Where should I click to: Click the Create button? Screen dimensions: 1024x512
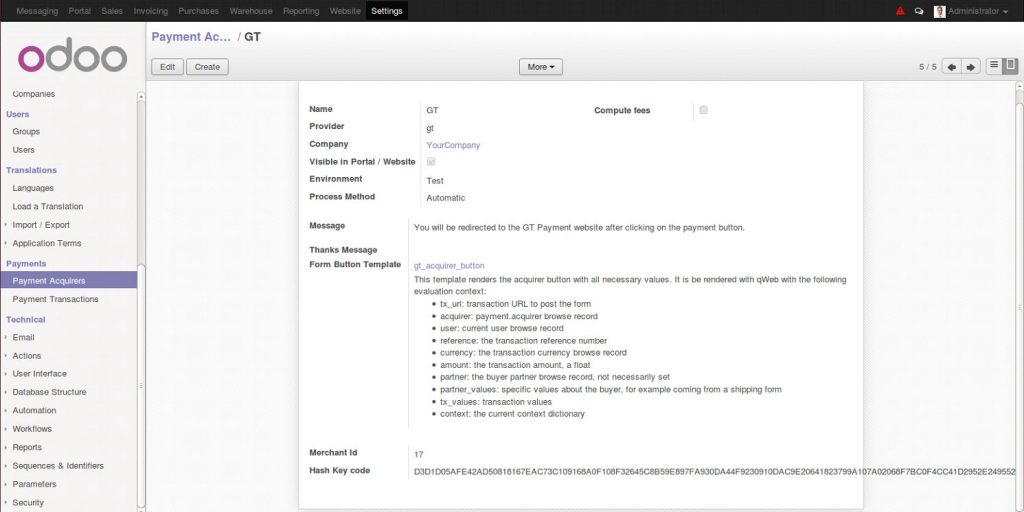207,67
